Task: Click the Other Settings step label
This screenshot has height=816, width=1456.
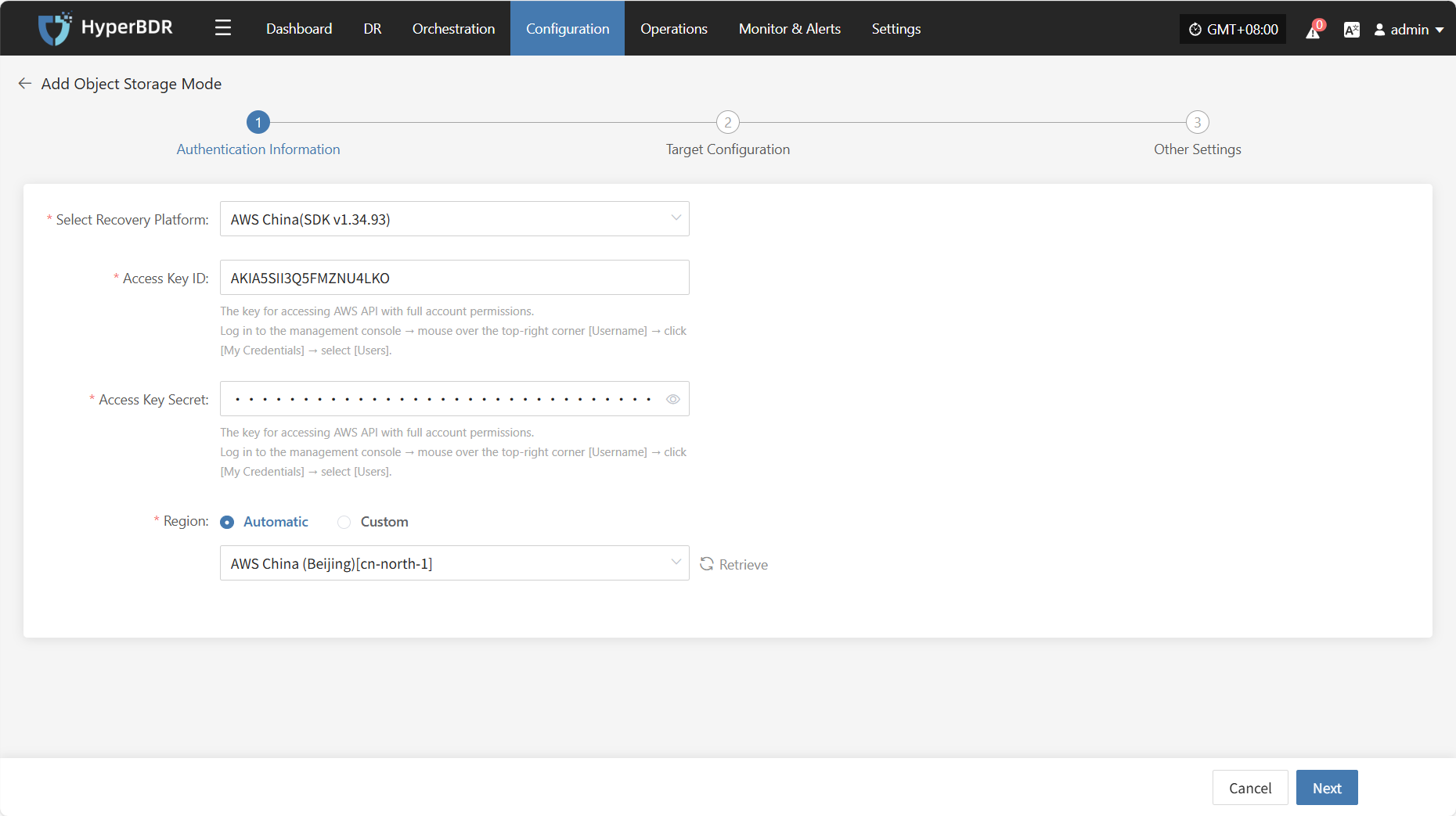Action: pos(1198,149)
